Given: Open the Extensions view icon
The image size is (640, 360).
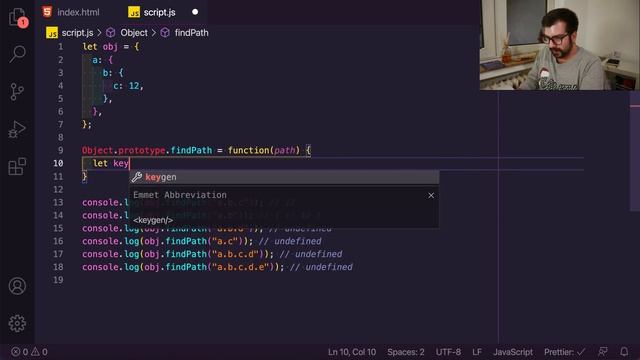Looking at the screenshot, I should coord(17,167).
